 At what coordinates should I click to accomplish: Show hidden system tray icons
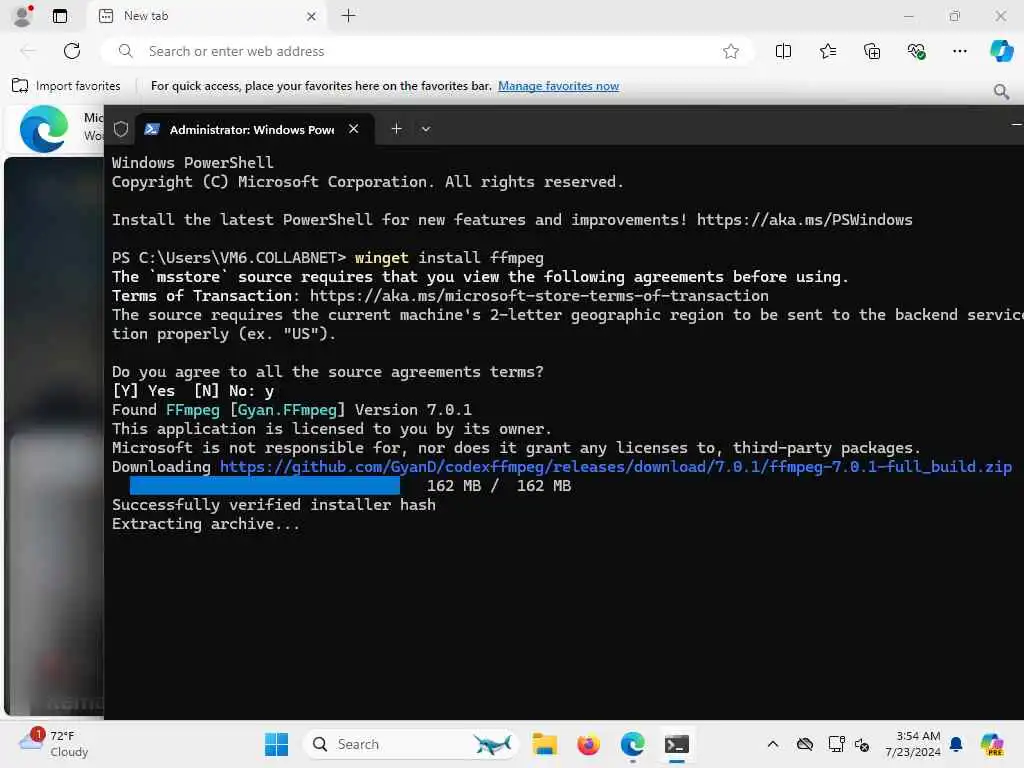click(773, 744)
